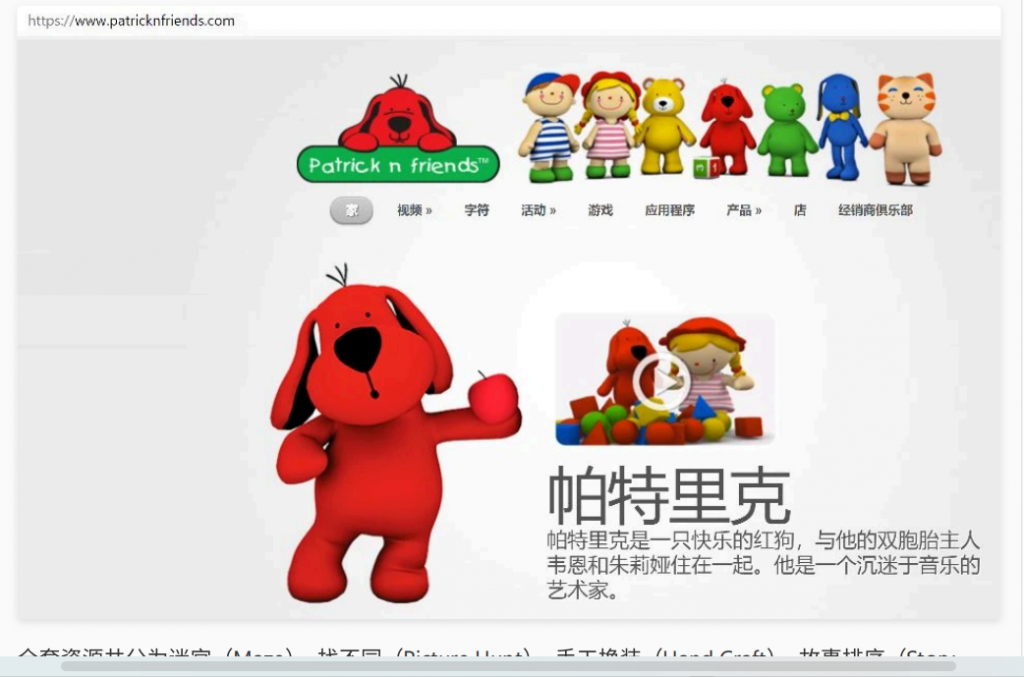The width and height of the screenshot is (1024, 677).
Task: Expand the 产品 menu
Action: (x=744, y=210)
